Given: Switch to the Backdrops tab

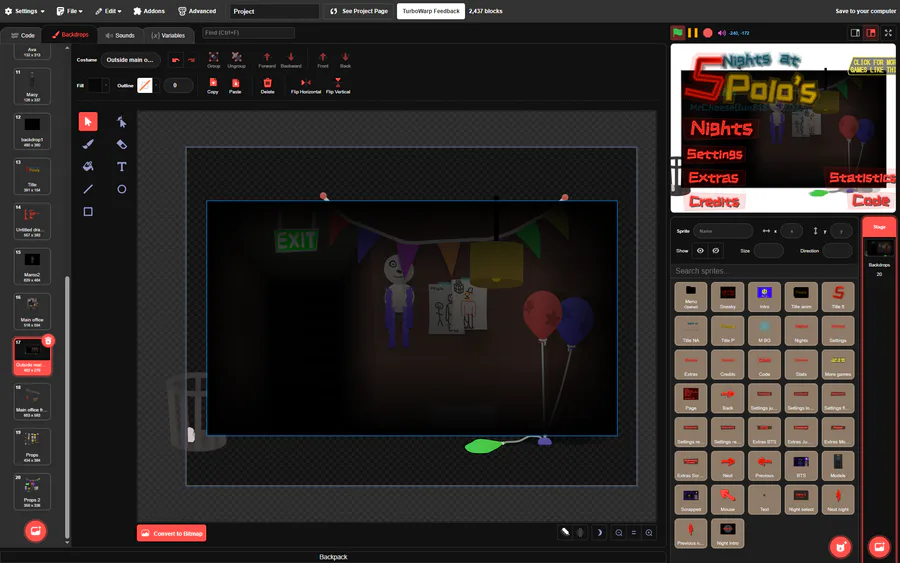Looking at the screenshot, I should point(71,35).
